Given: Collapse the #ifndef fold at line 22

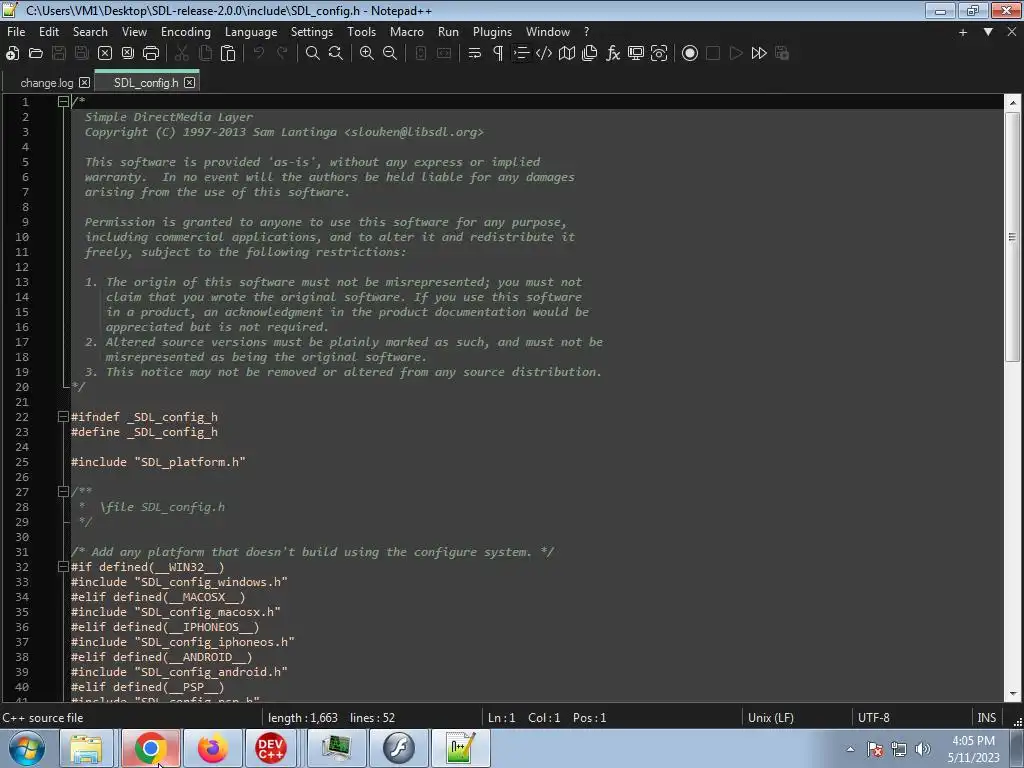Looking at the screenshot, I should coord(63,417).
